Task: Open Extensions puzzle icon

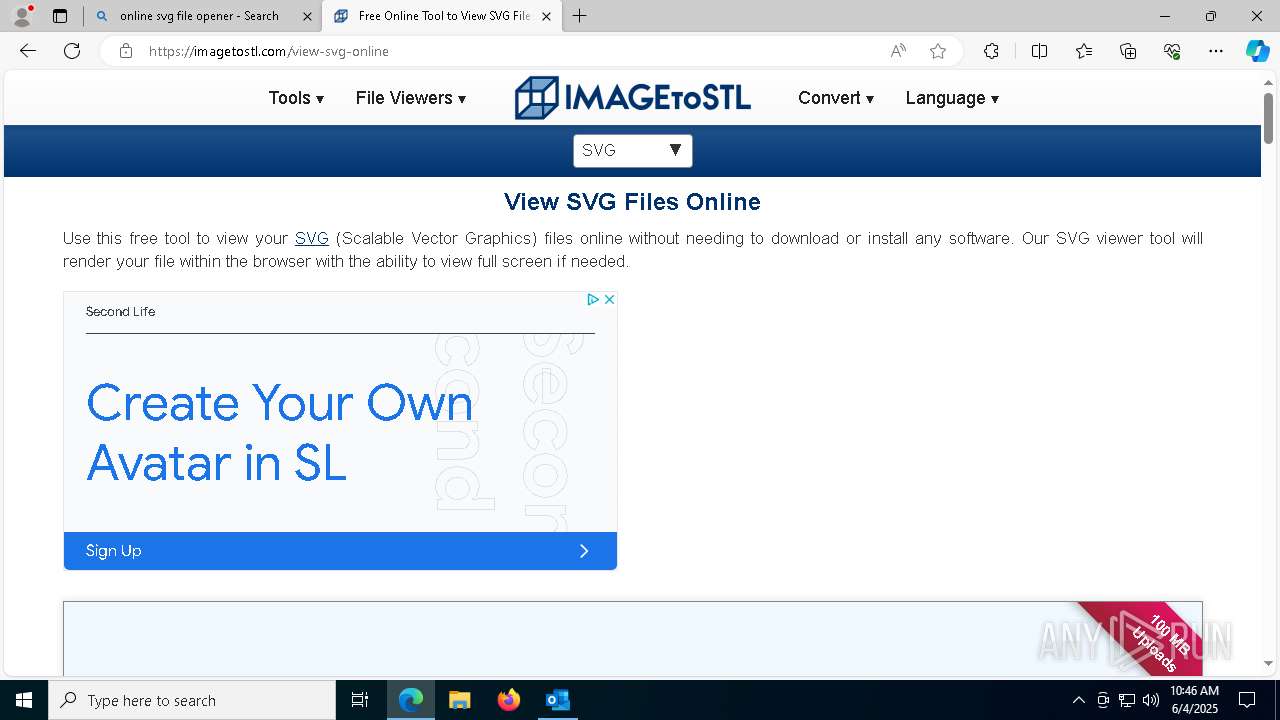Action: click(991, 51)
